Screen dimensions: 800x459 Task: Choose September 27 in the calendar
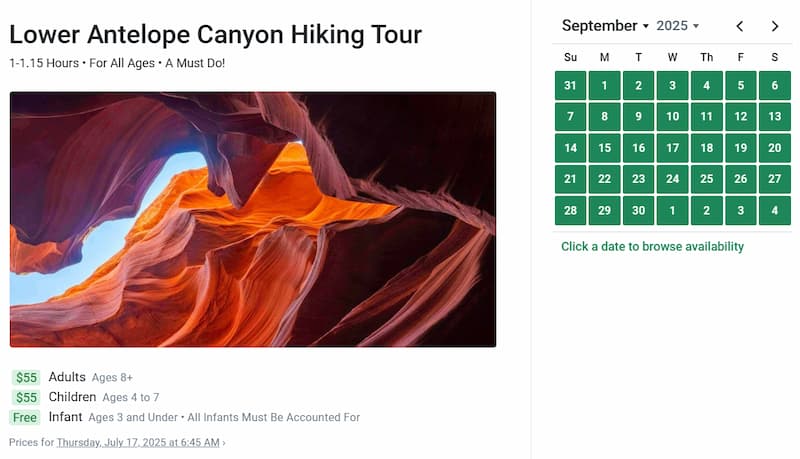774,179
